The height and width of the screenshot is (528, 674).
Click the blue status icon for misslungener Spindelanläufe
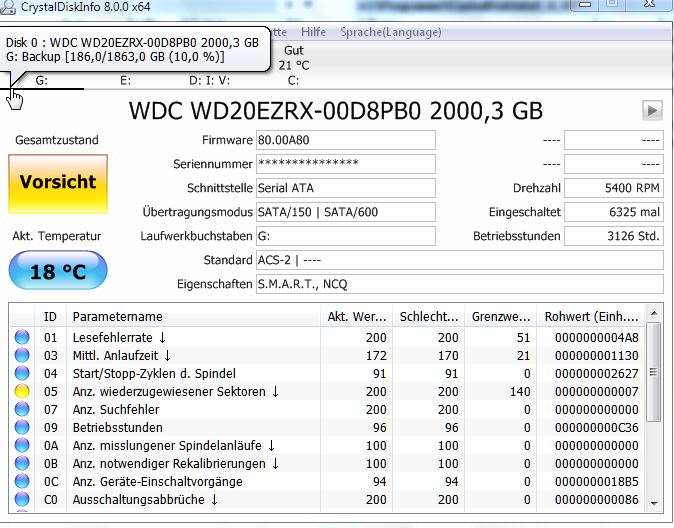click(x=22, y=445)
